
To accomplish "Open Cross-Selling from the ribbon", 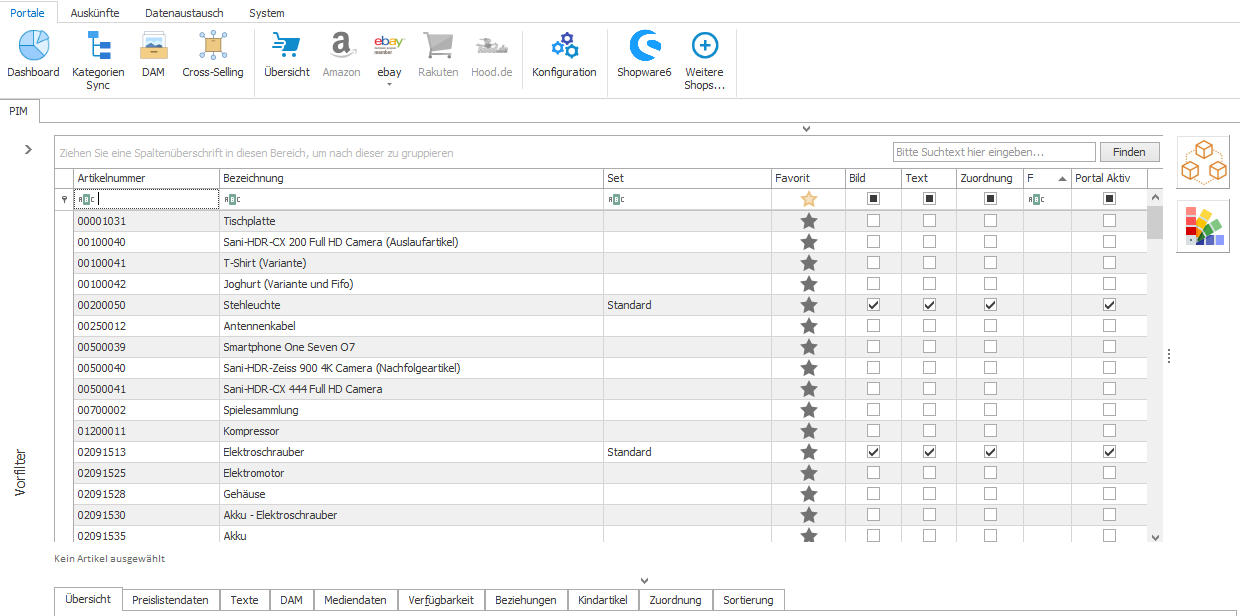I will [x=212, y=46].
